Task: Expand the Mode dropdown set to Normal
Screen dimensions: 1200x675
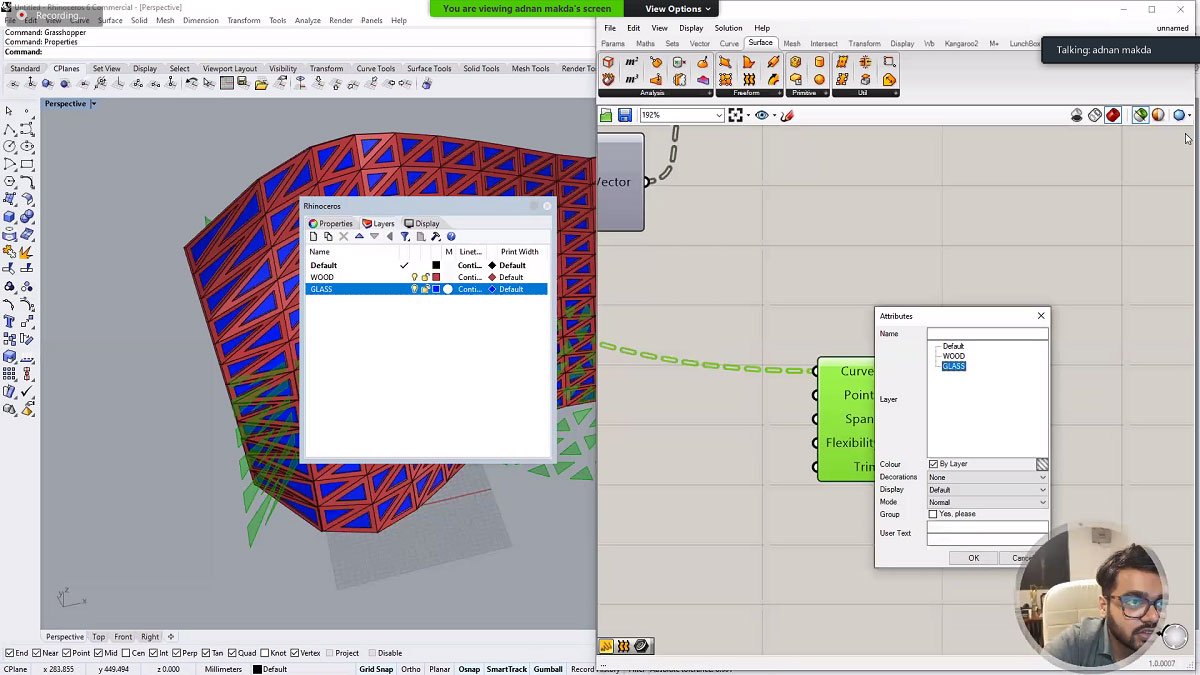Action: [x=987, y=502]
